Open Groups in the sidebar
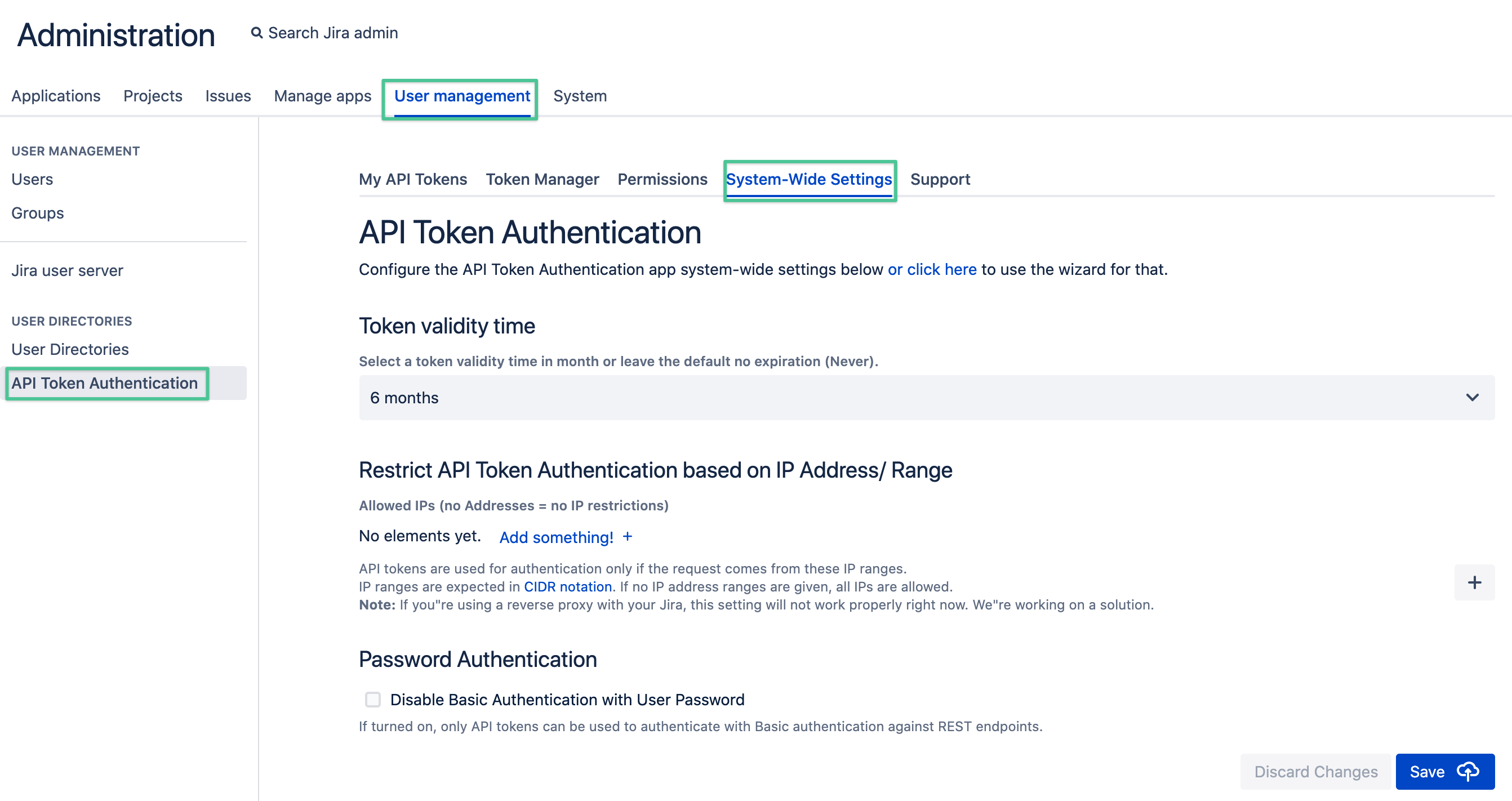The width and height of the screenshot is (1512, 801). [38, 213]
